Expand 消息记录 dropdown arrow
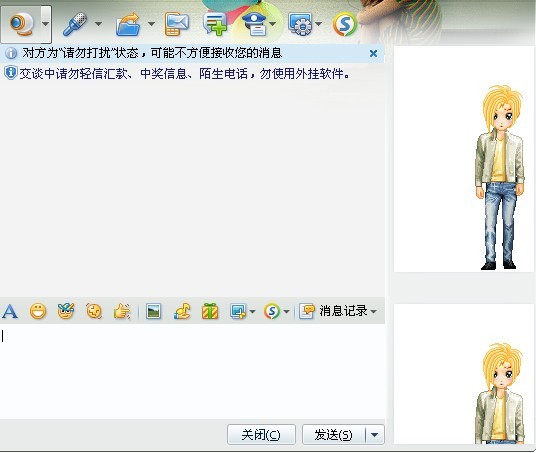 tap(374, 311)
